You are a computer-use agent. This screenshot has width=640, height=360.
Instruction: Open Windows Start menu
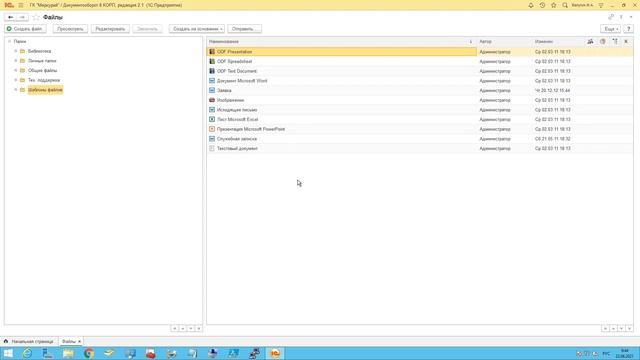8,353
